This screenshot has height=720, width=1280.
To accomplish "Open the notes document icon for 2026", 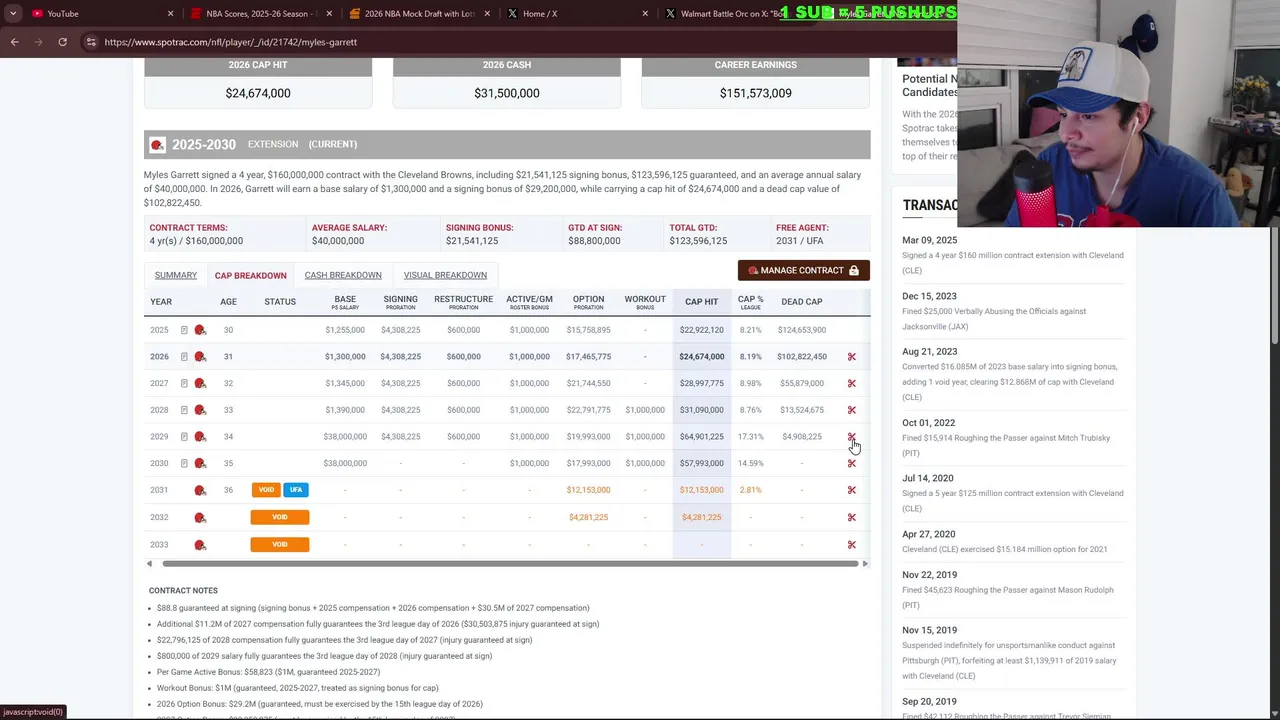I will click(184, 357).
